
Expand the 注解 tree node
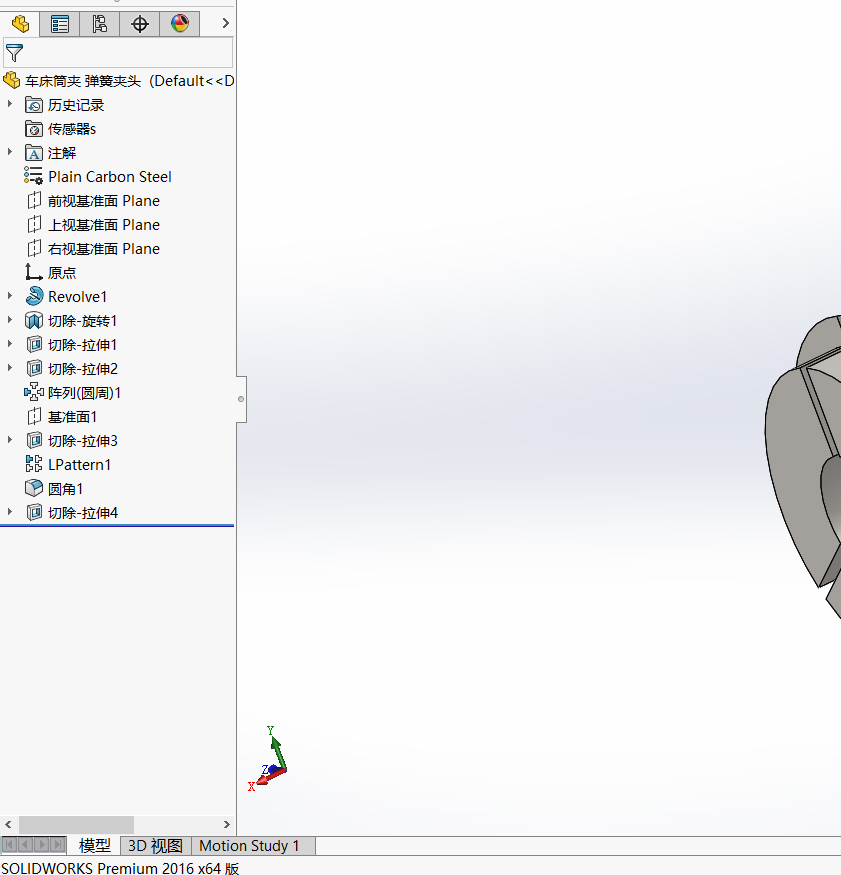coord(9,152)
